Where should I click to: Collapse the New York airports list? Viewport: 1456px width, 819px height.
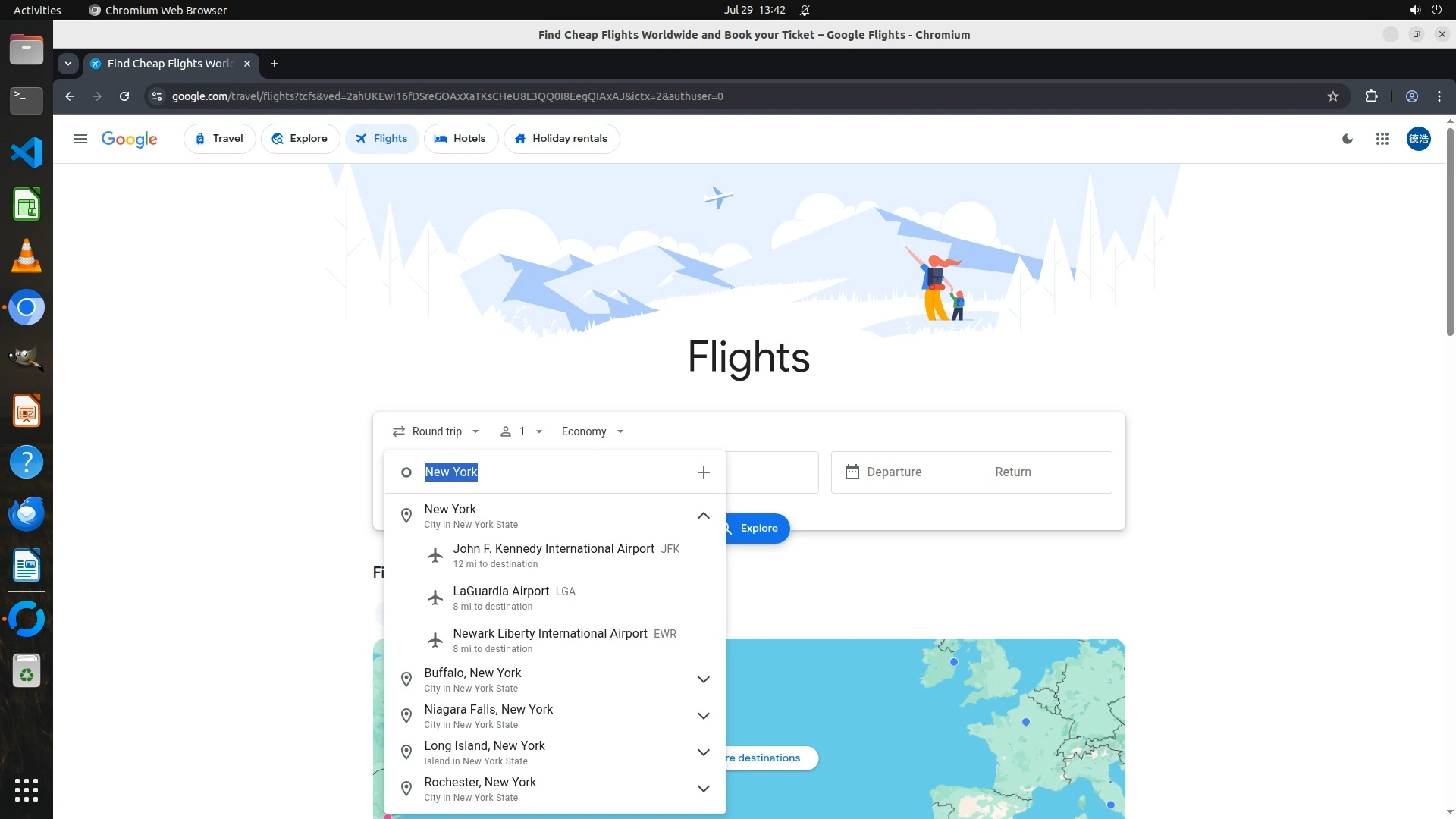click(703, 516)
